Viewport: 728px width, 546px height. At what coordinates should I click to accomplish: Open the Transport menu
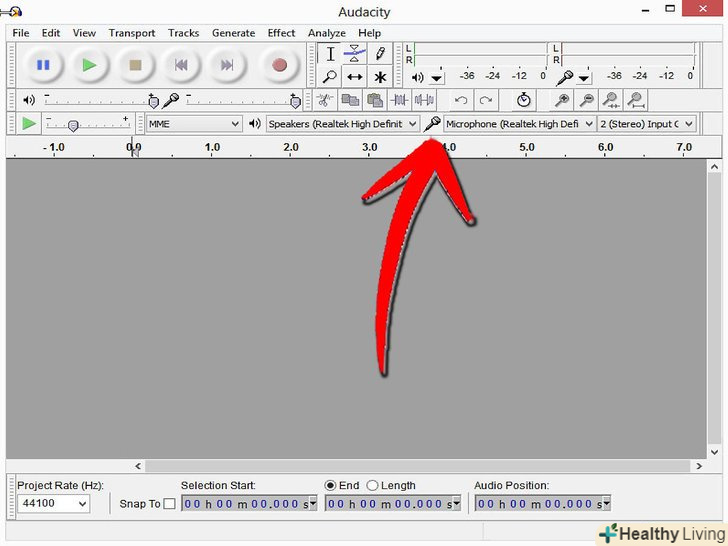[132, 33]
